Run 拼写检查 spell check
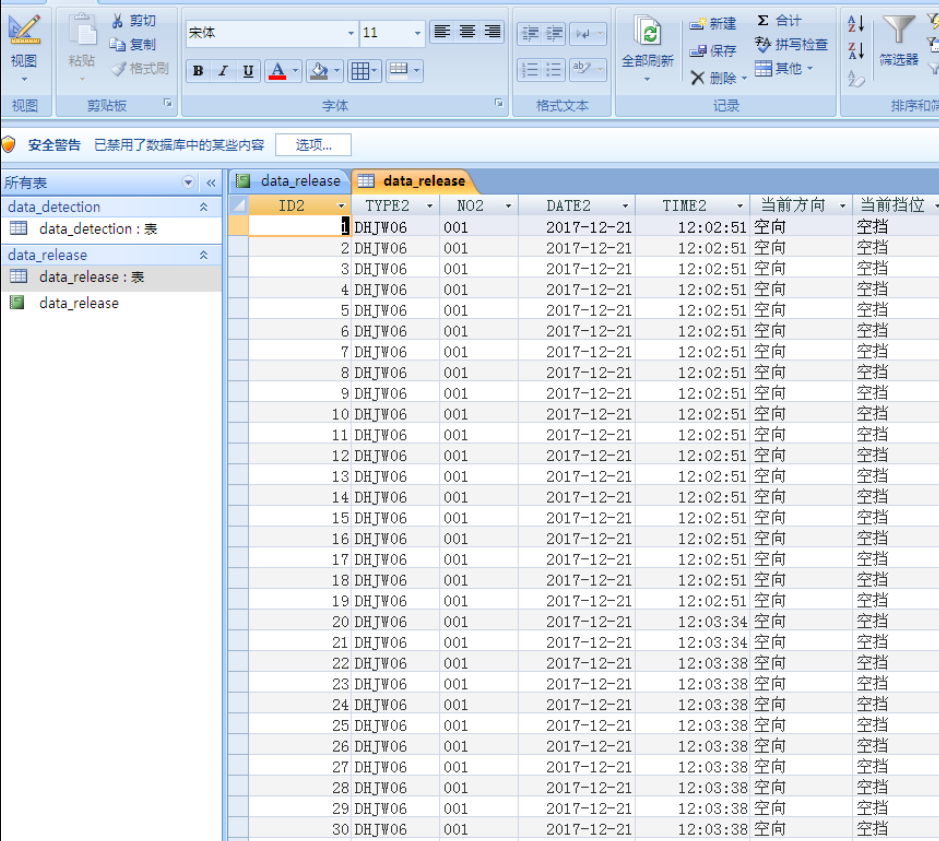This screenshot has height=841, width=939. pyautogui.click(x=792, y=44)
